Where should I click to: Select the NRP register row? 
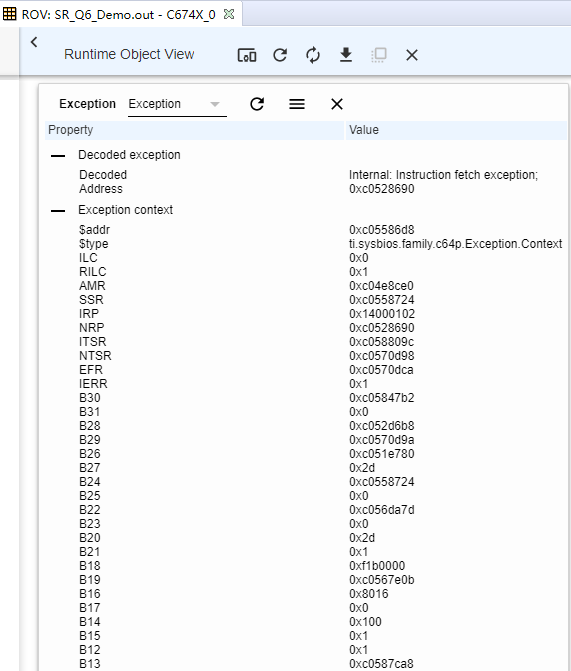coord(306,328)
